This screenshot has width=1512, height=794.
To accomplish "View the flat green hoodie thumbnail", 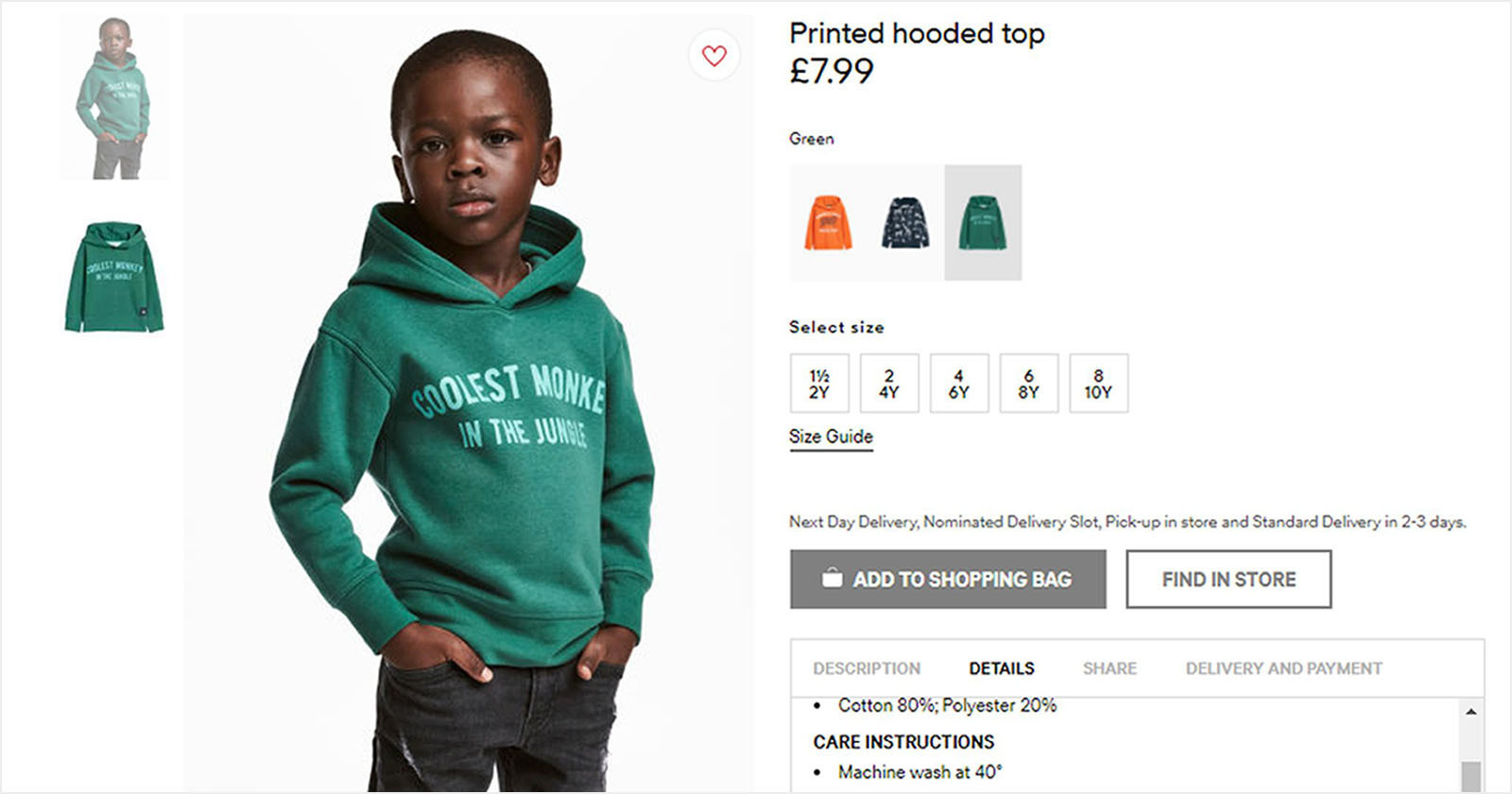I will [x=114, y=277].
